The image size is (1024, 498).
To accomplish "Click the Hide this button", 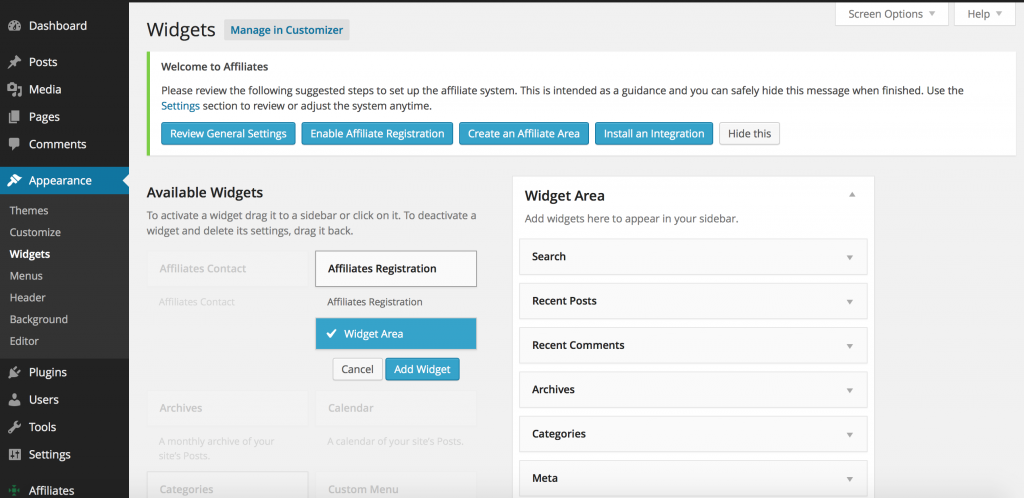I will click(749, 134).
